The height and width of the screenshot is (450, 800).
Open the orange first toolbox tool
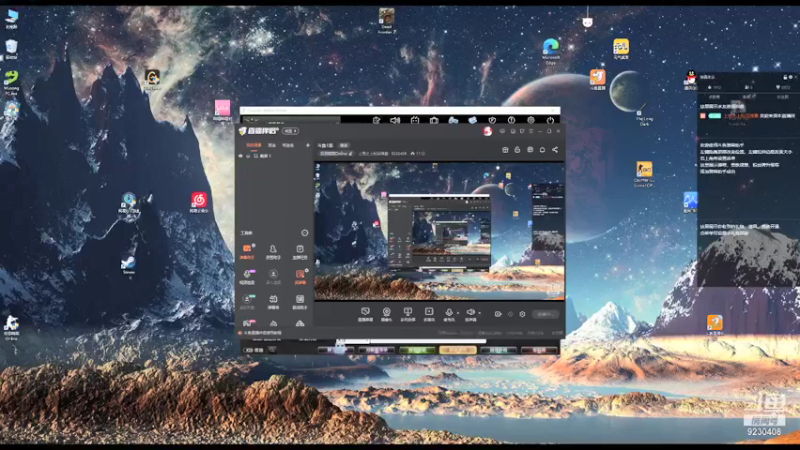coord(247,251)
